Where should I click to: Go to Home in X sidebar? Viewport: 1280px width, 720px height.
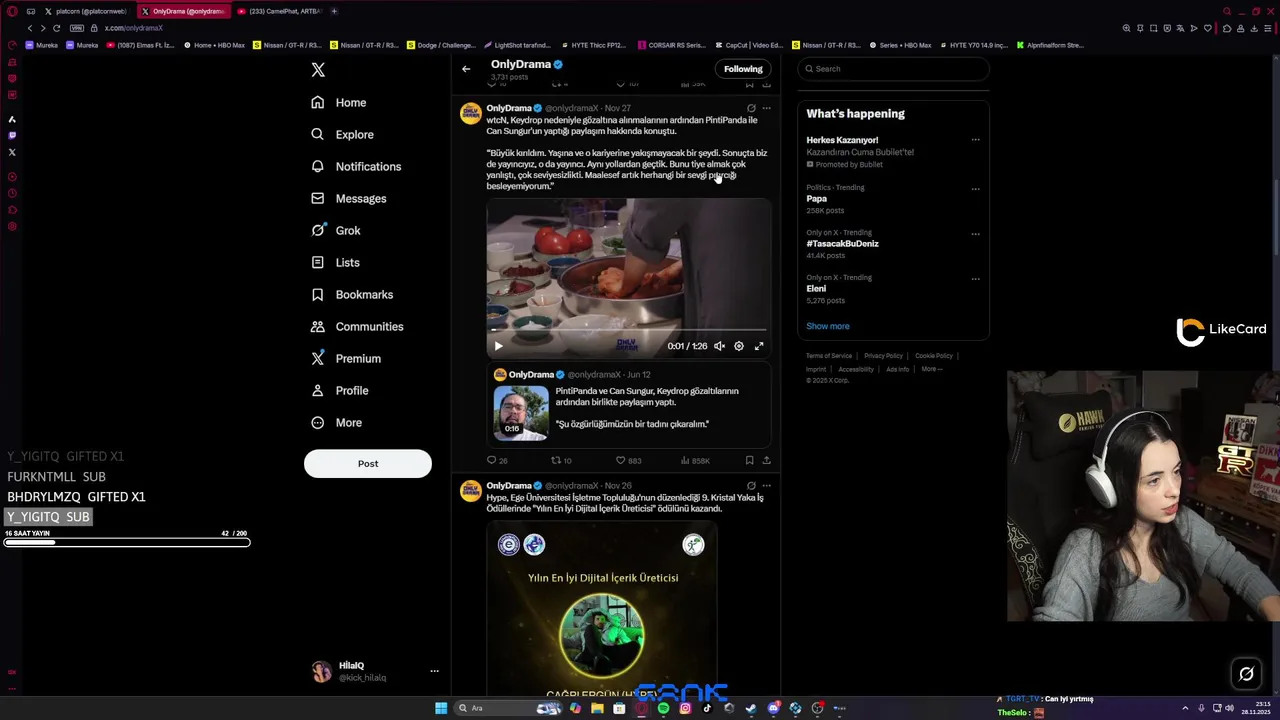[x=338, y=102]
